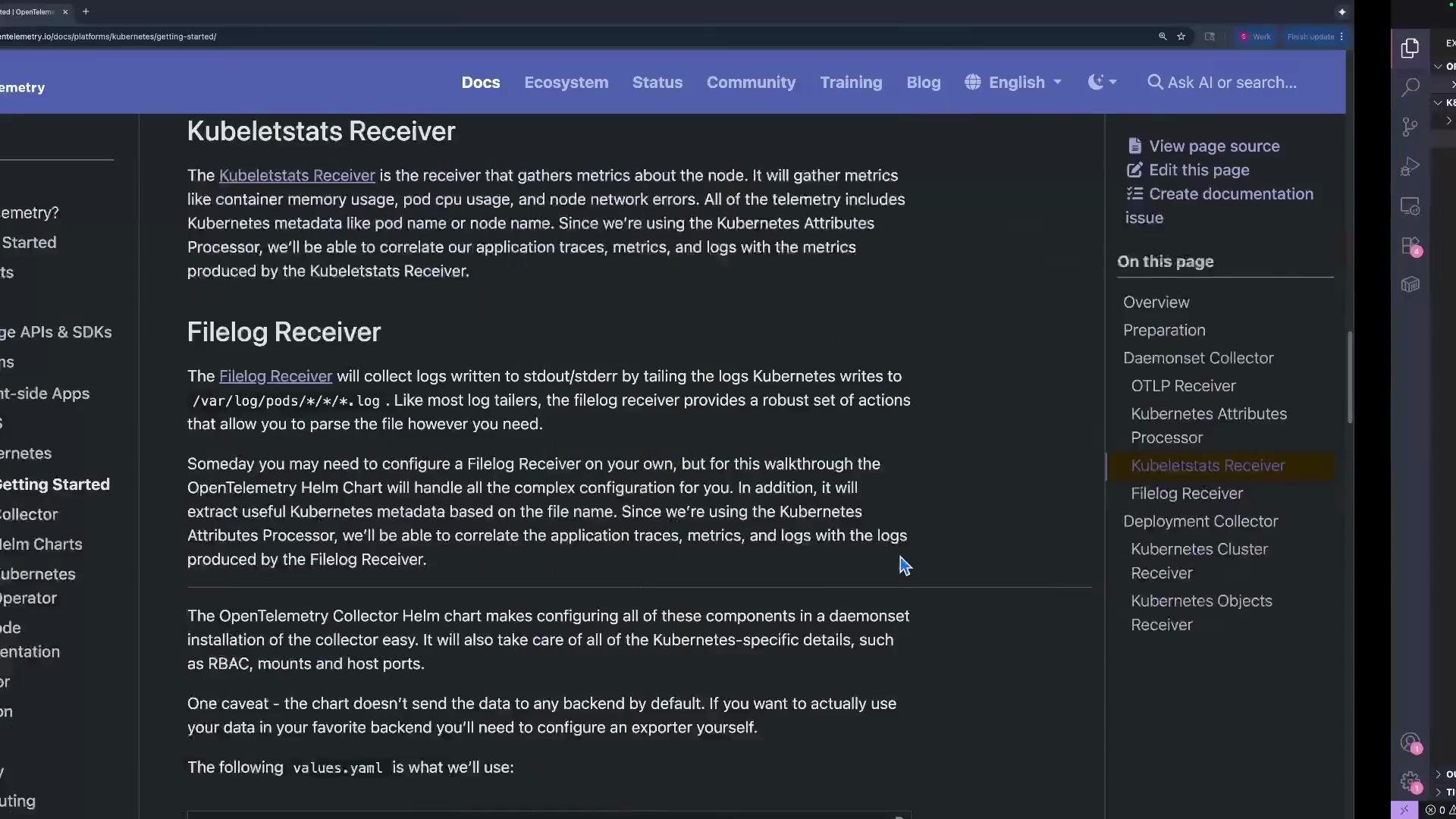Jump to OTLP Receiver section

(x=1183, y=386)
